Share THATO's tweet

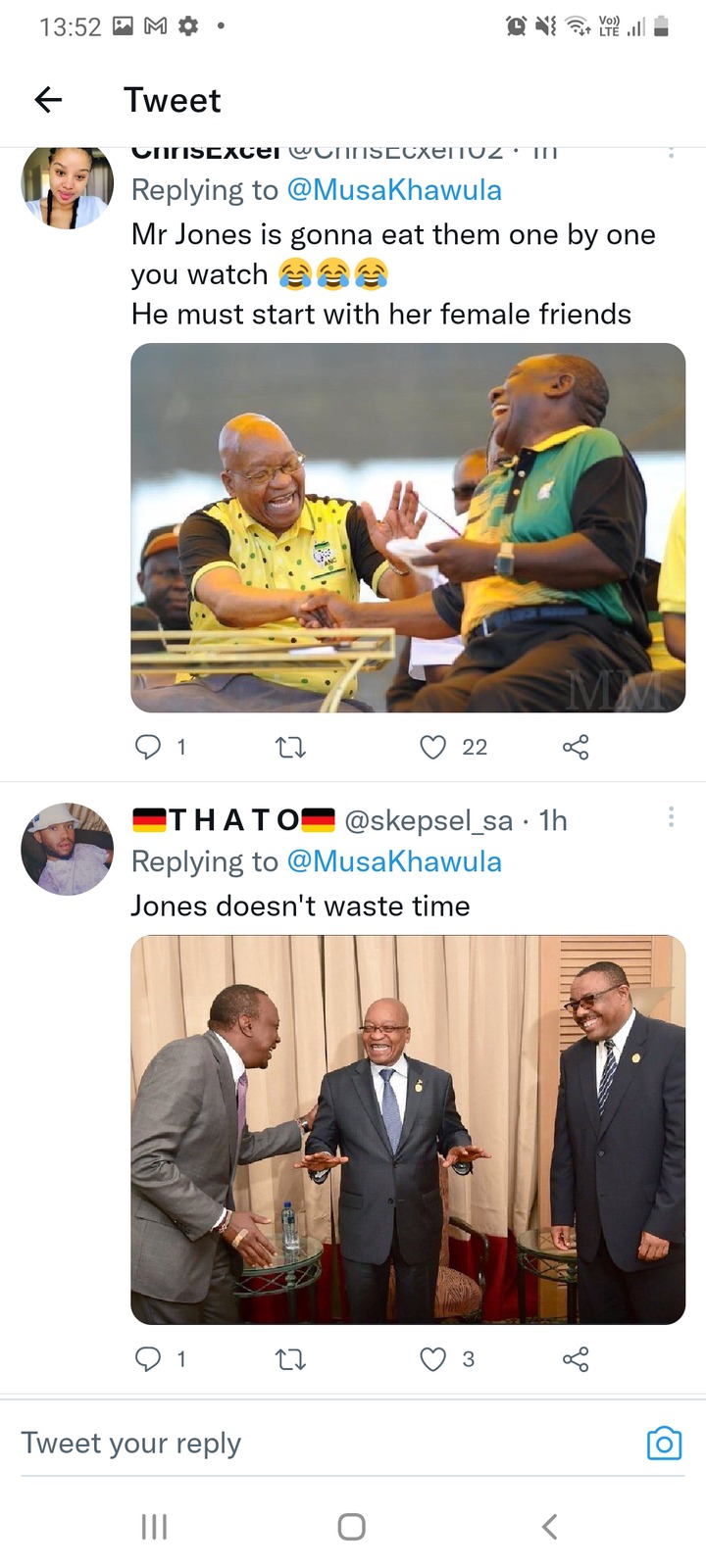pyautogui.click(x=576, y=1359)
